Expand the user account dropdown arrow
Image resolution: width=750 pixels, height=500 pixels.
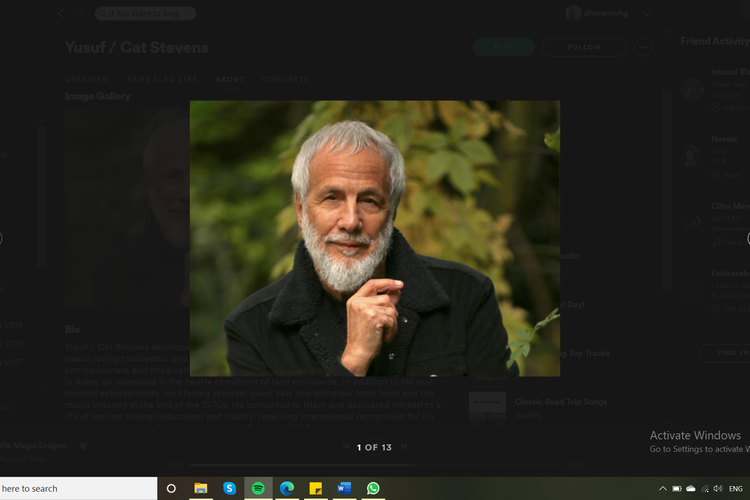(x=647, y=13)
